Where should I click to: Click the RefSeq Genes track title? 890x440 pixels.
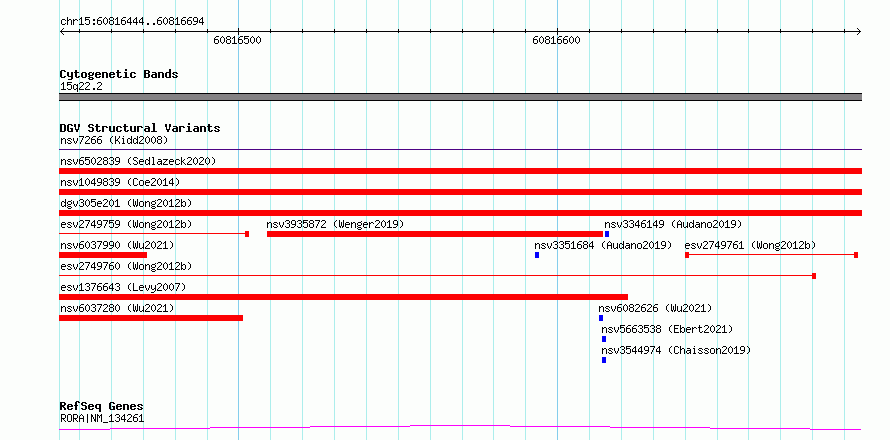coord(101,407)
